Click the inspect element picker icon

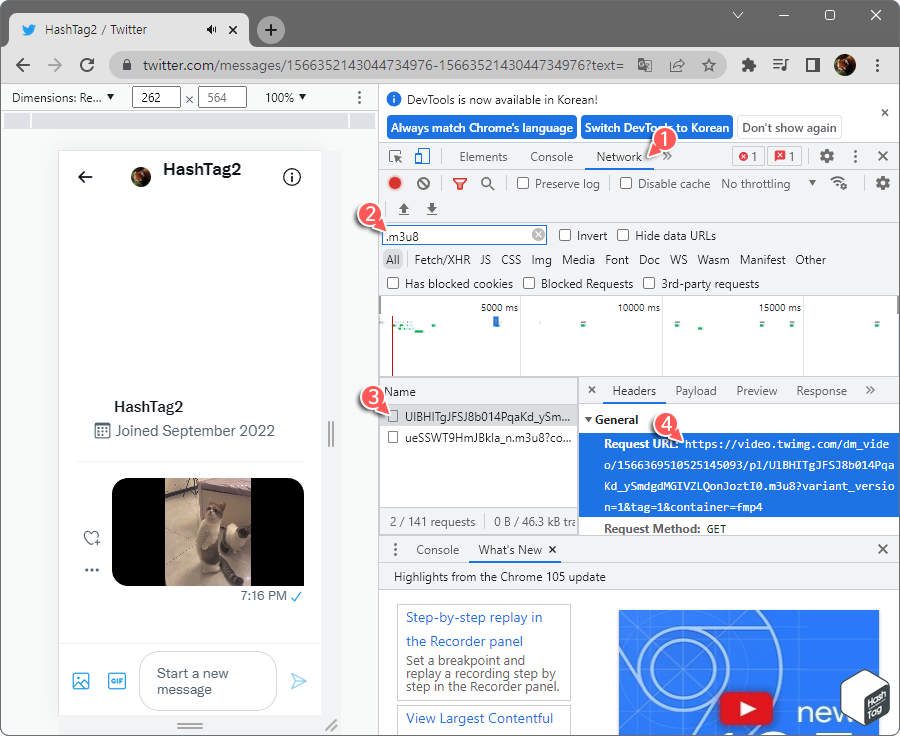click(395, 156)
